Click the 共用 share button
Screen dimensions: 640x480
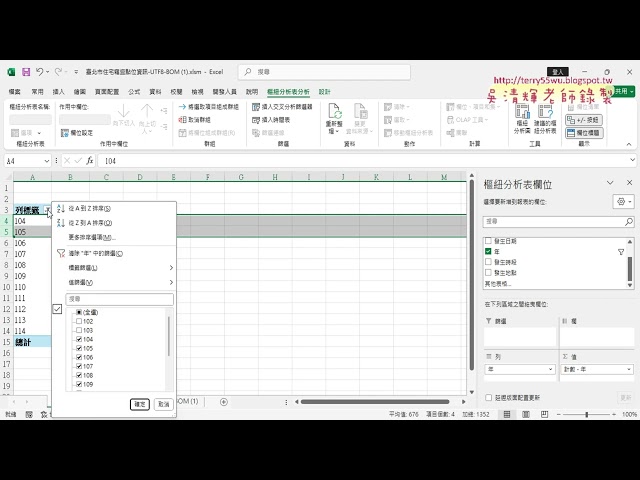pyautogui.click(x=624, y=91)
